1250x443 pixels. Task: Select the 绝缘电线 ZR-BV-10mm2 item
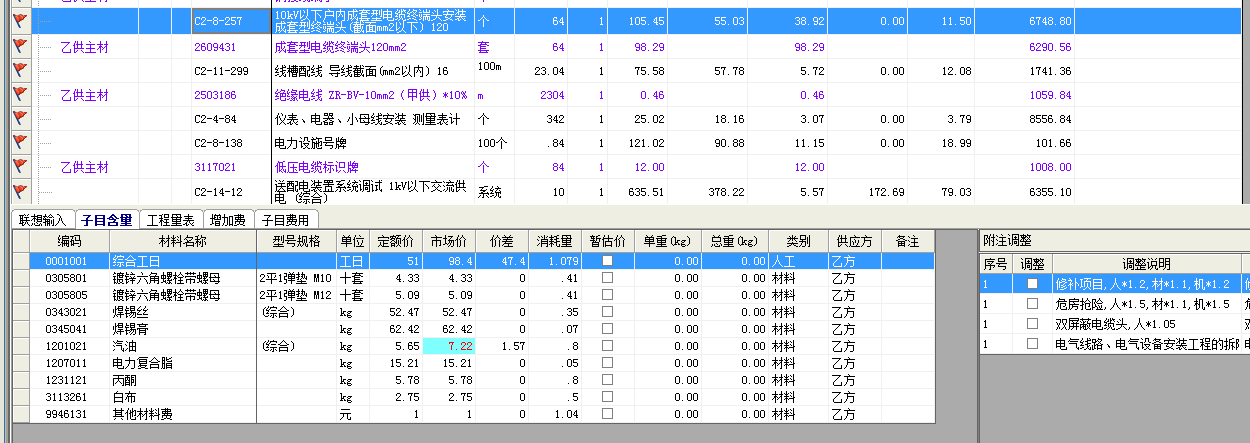pos(370,95)
